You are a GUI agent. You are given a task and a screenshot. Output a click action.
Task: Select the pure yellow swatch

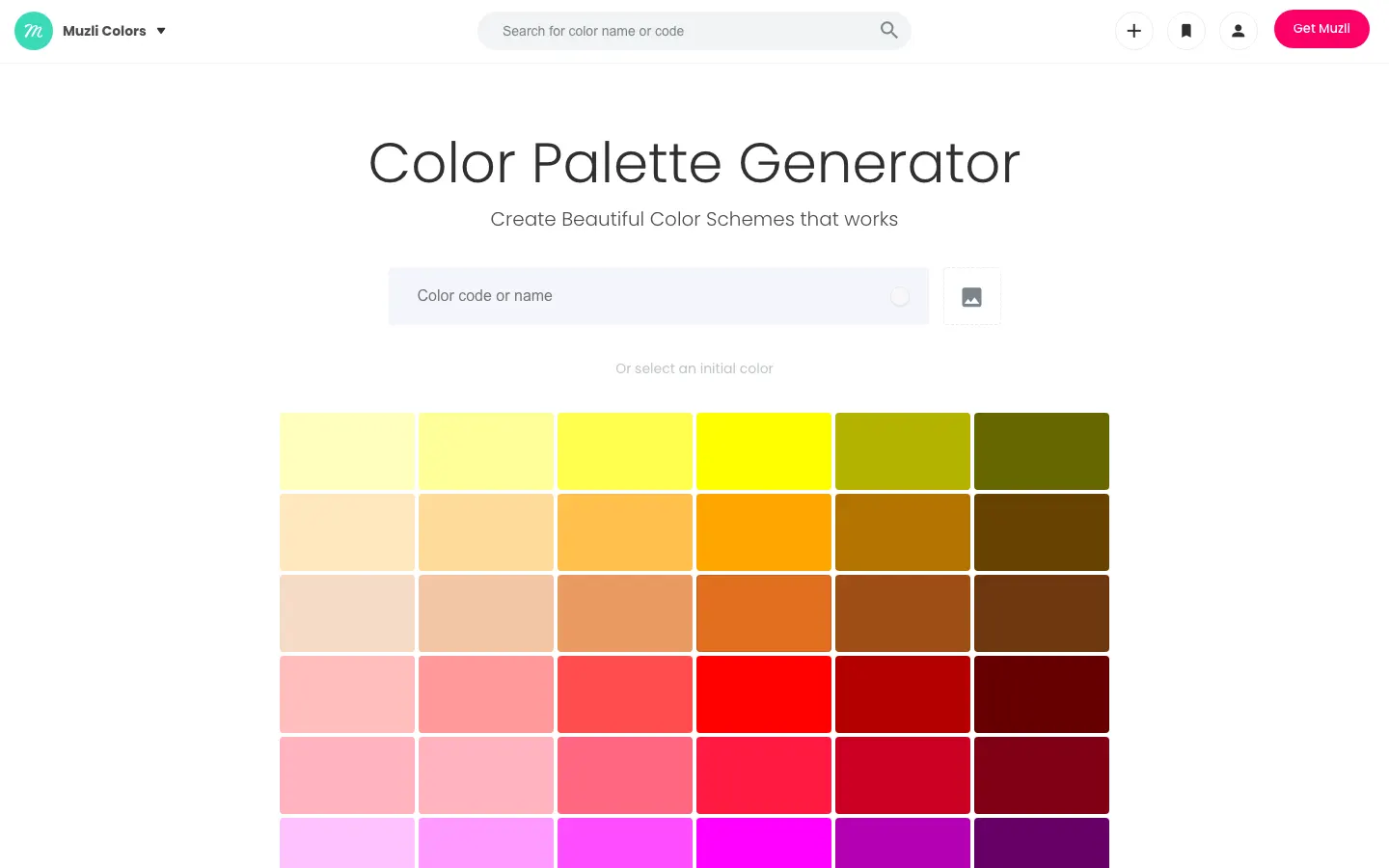pos(764,451)
